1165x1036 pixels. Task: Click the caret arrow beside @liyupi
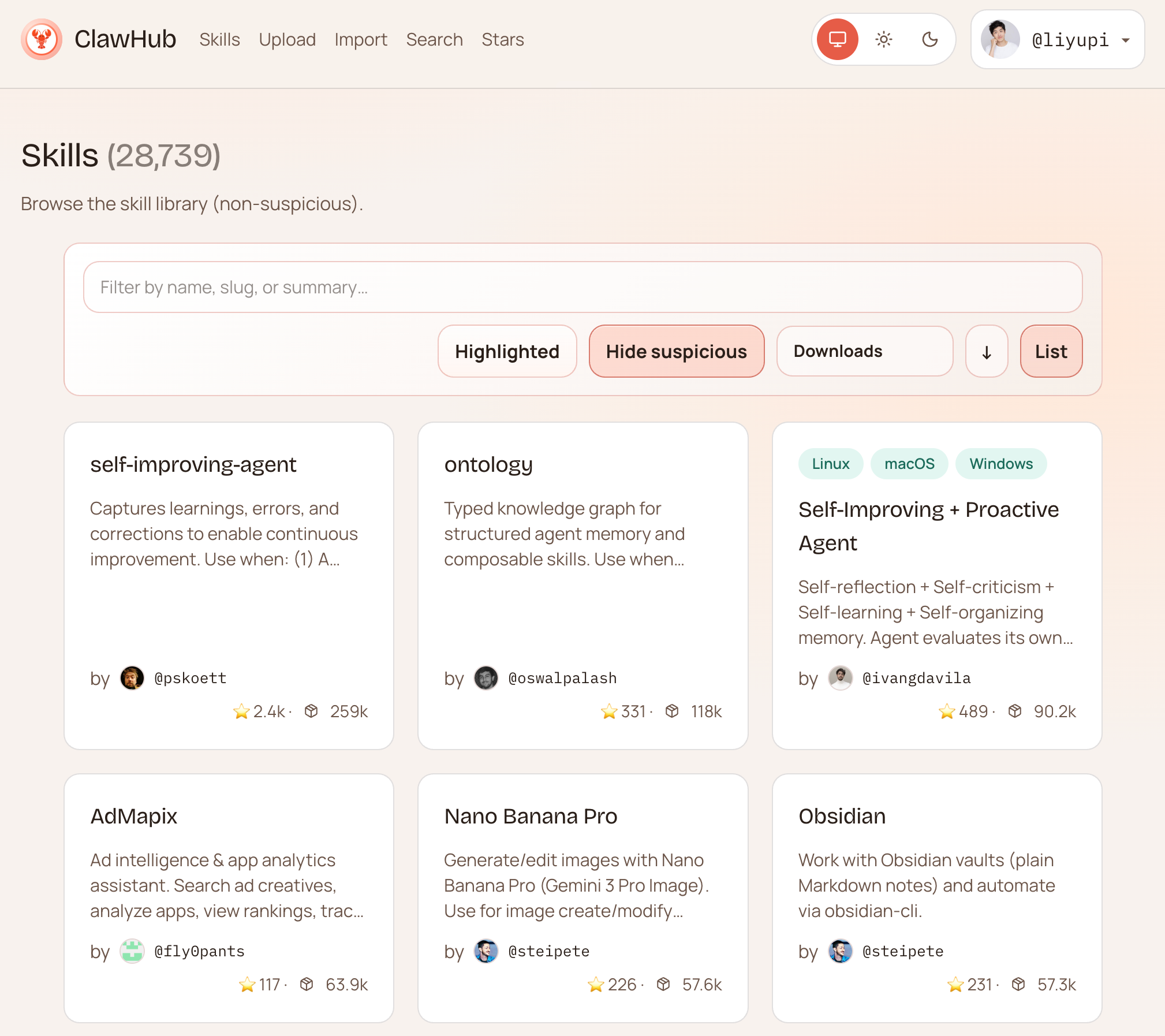coord(1126,40)
